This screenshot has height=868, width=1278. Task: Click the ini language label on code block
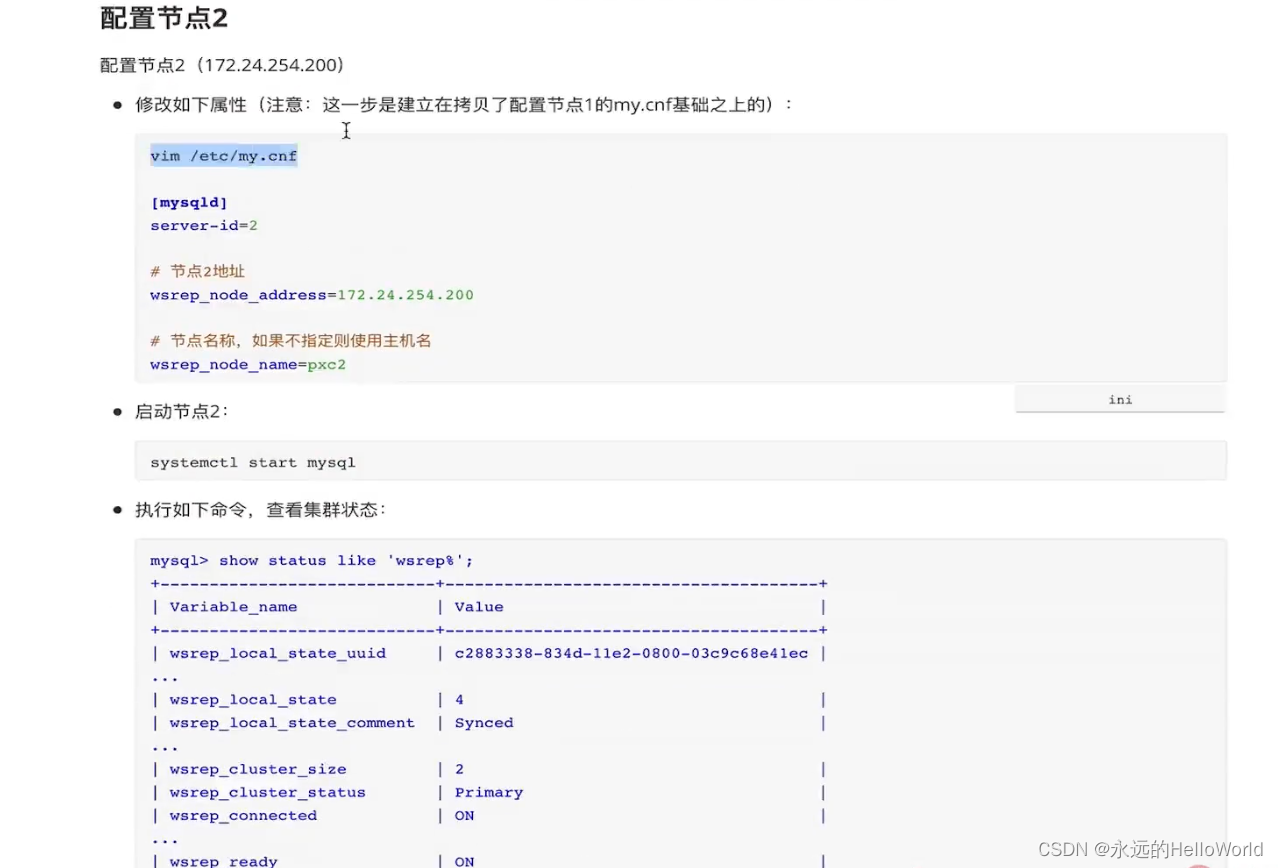[x=1119, y=398]
